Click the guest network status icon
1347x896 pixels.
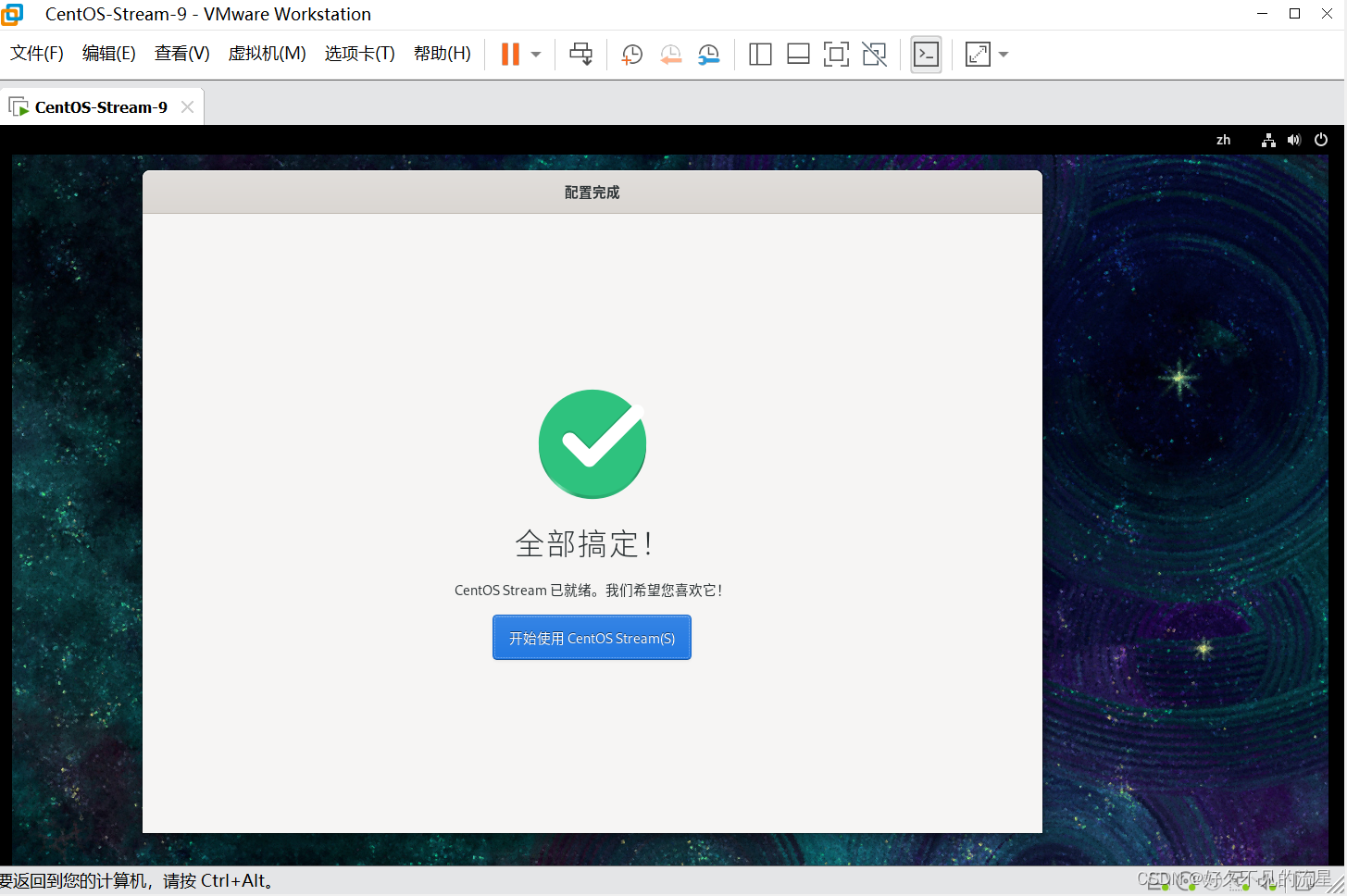point(1268,140)
